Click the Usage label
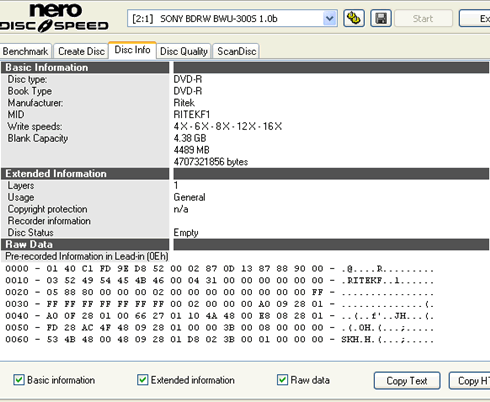 (x=21, y=197)
